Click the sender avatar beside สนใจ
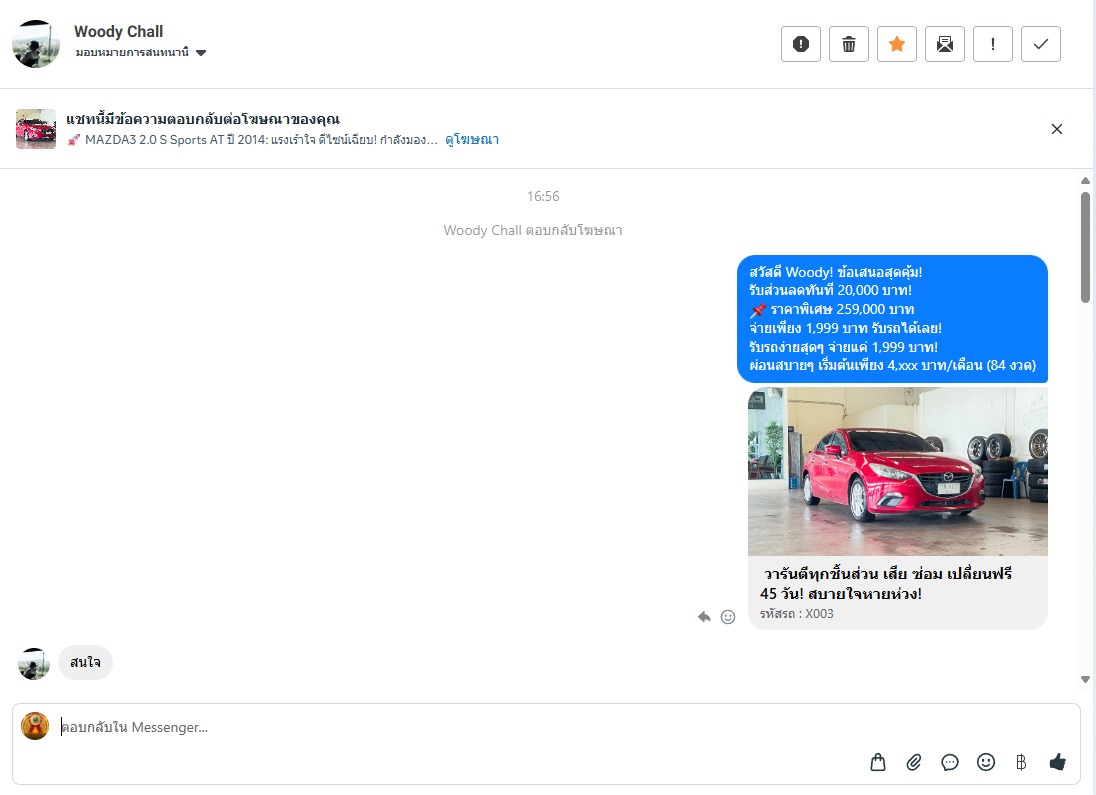The height and width of the screenshot is (795, 1096). 34,664
